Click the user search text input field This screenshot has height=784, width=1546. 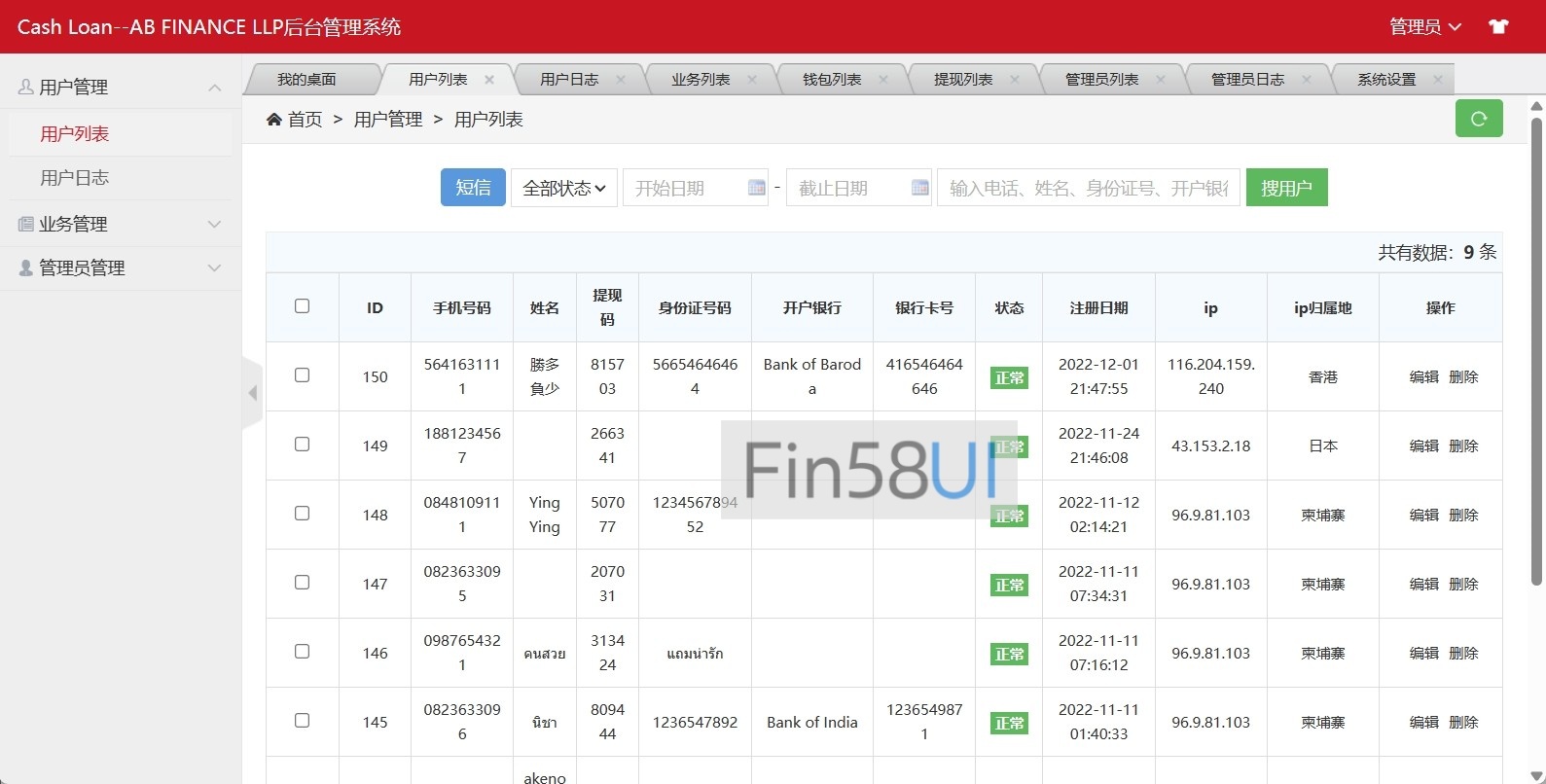pos(1088,188)
